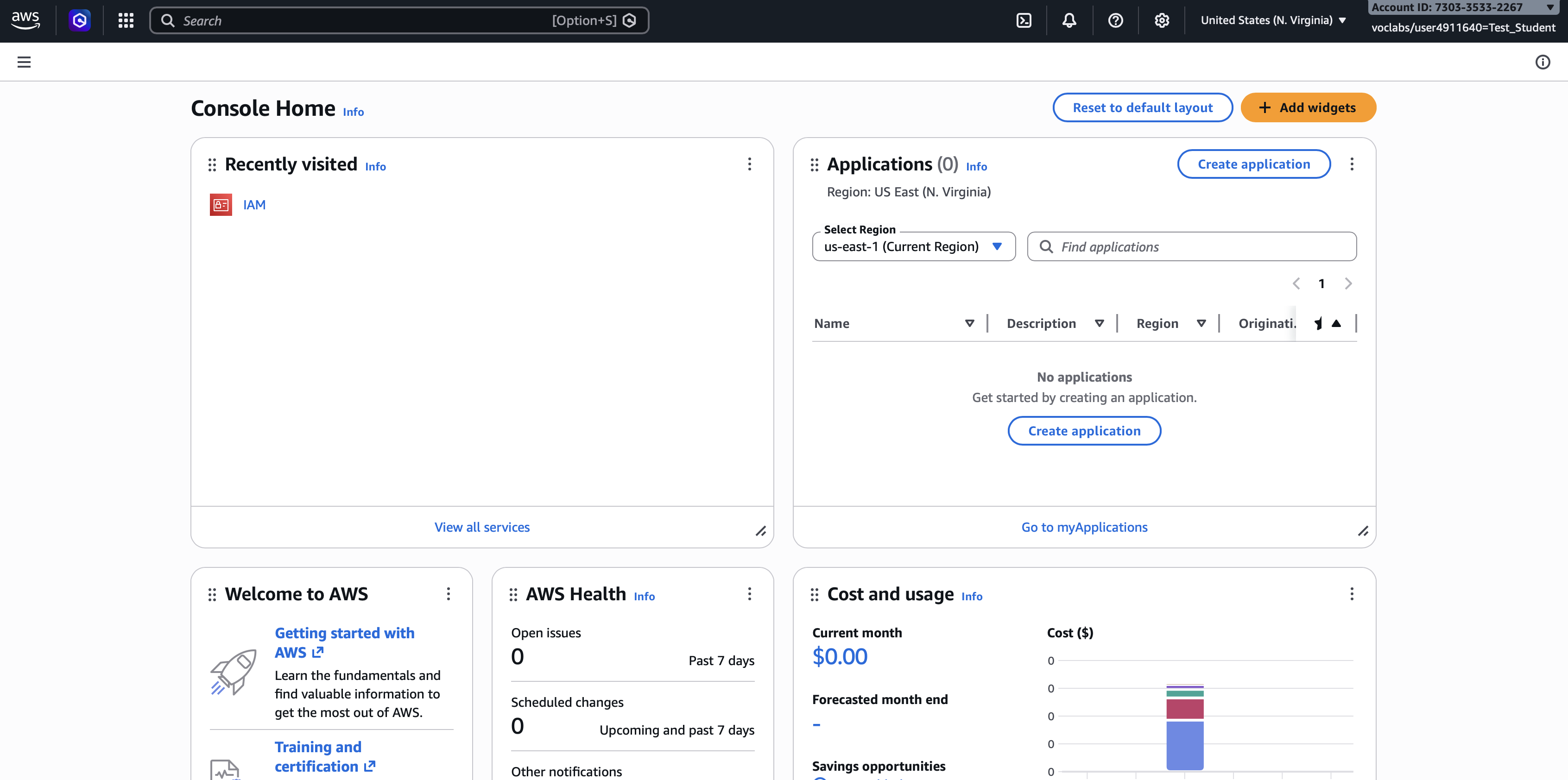This screenshot has height=780, width=1568.
Task: Click Info next to Cost and usage
Action: 972,597
